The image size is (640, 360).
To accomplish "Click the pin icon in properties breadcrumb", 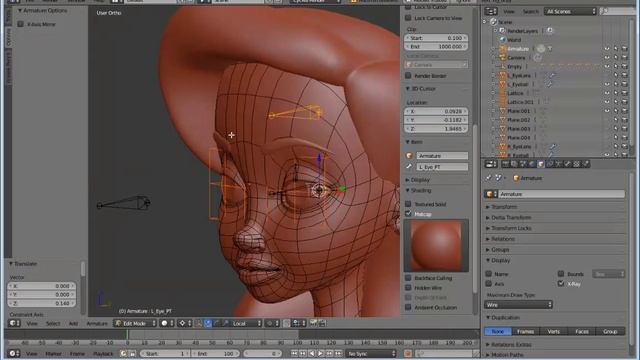I will tap(489, 178).
